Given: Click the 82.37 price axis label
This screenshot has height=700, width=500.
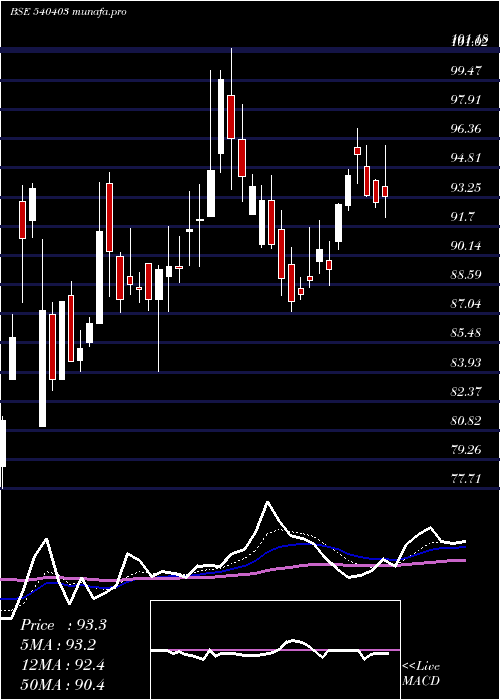Looking at the screenshot, I should click(466, 391).
